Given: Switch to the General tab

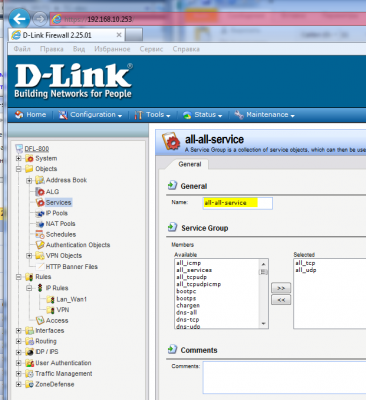Looking at the screenshot, I should click(x=190, y=164).
